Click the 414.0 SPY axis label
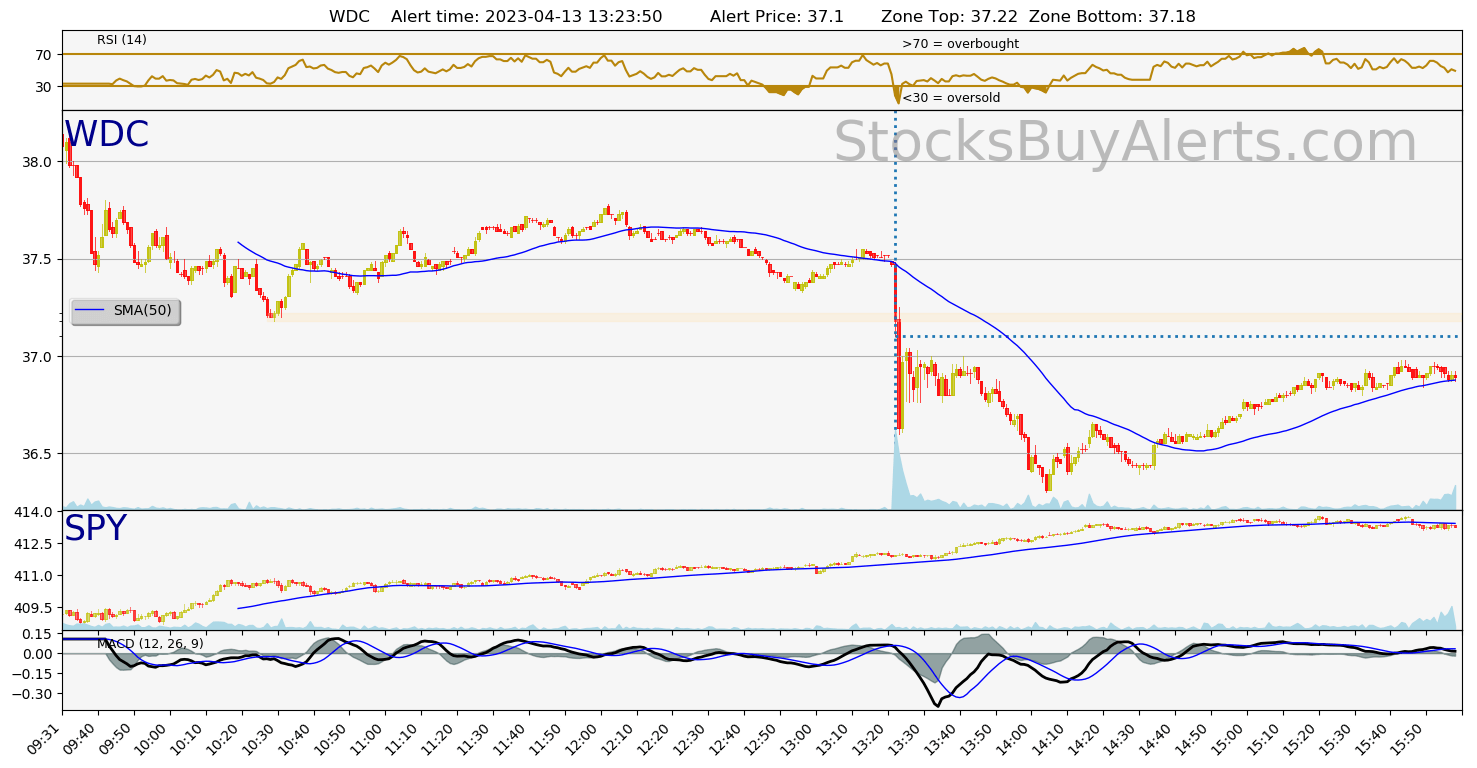Screen dimensions: 1477x768 (x=35, y=512)
